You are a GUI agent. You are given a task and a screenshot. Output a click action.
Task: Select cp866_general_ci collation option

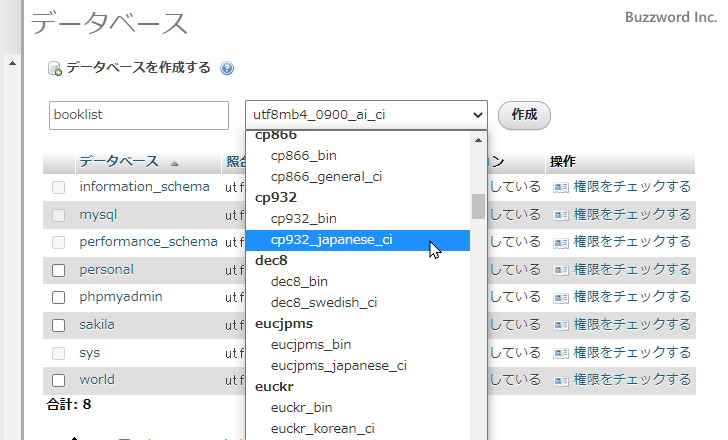(x=358, y=176)
